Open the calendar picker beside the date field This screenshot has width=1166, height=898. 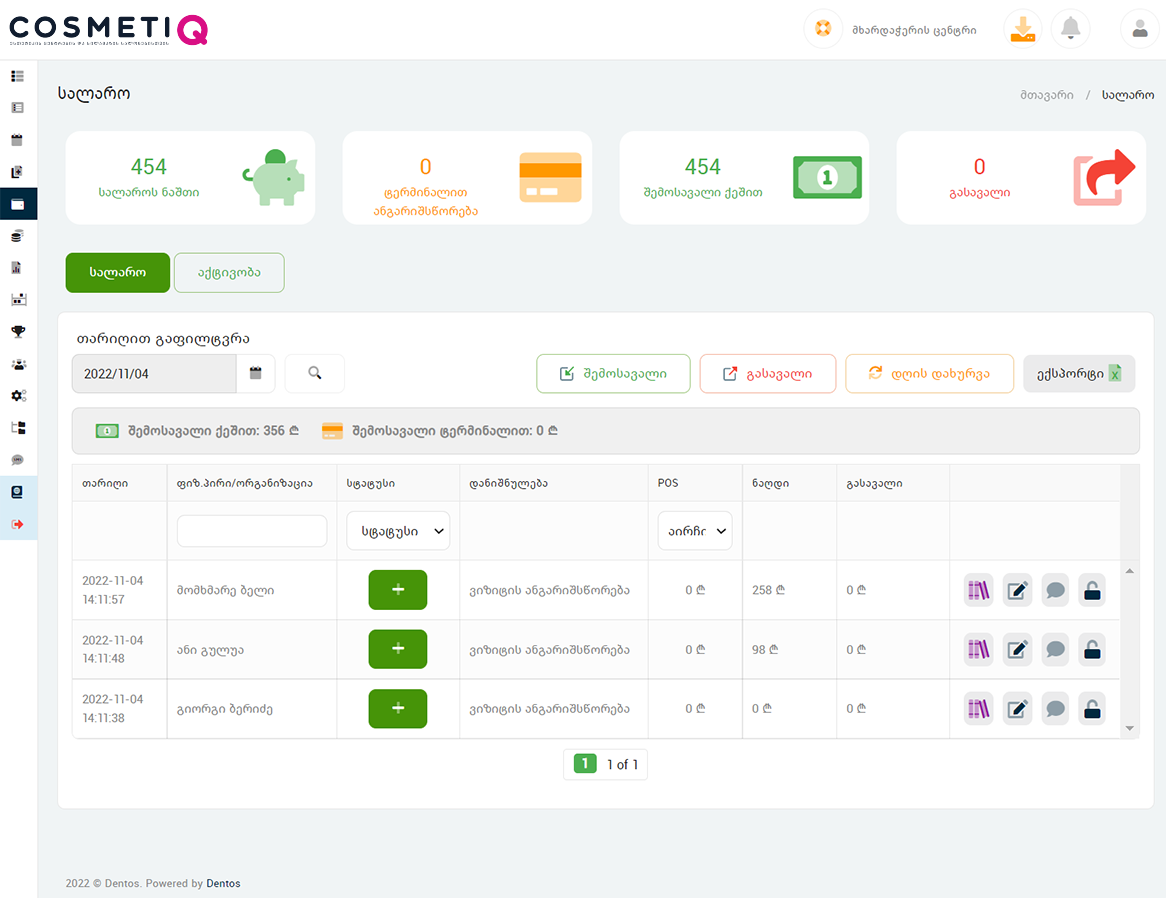pos(255,373)
